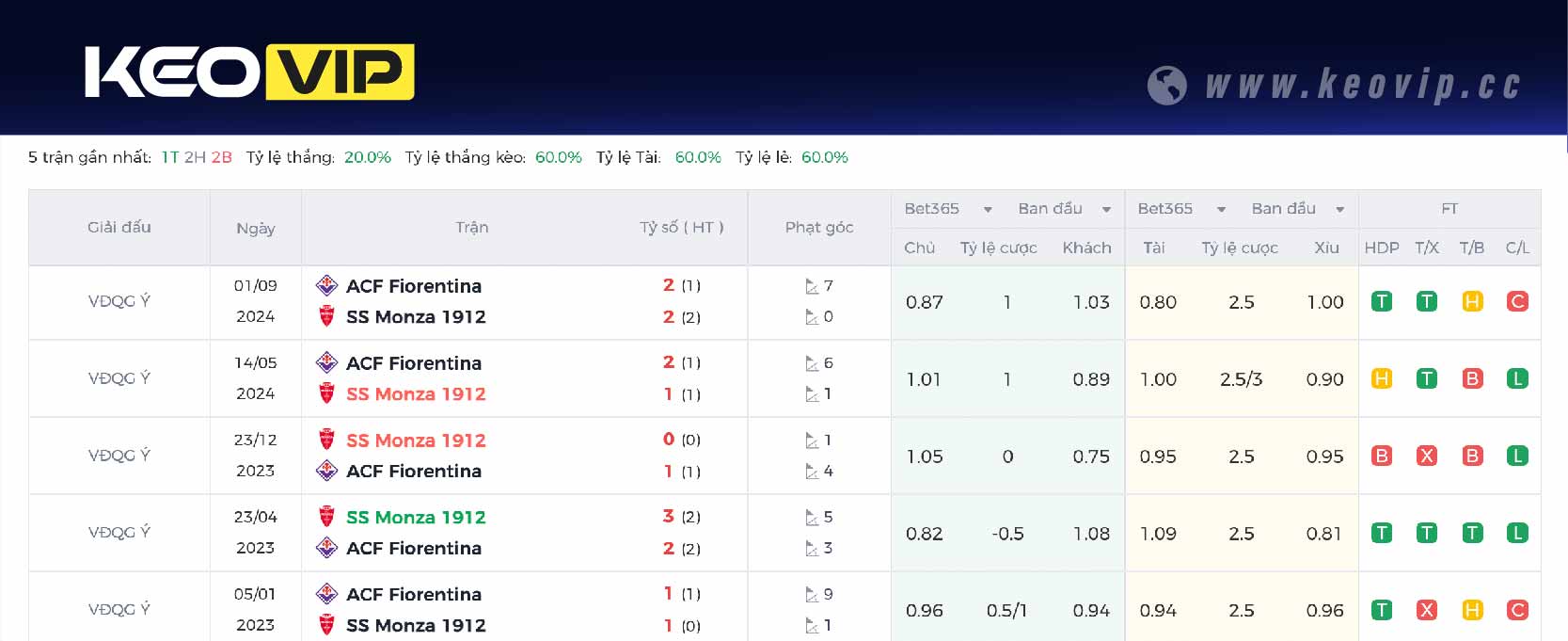This screenshot has height=641, width=1568.
Task: Click the HDP column header
Action: pos(1382,248)
